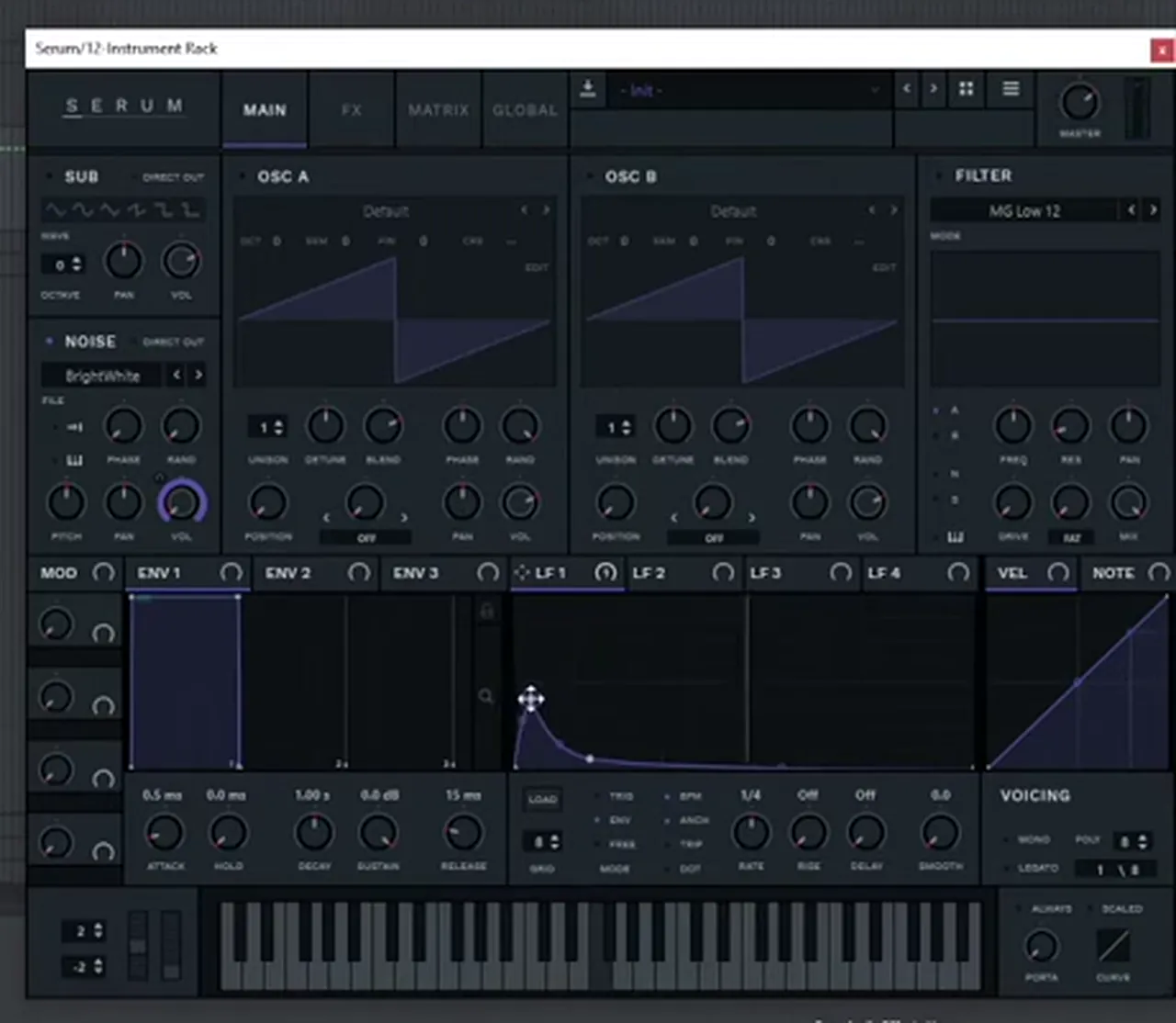
Task: Select previous OSC A wavetable arrow
Action: 525,210
